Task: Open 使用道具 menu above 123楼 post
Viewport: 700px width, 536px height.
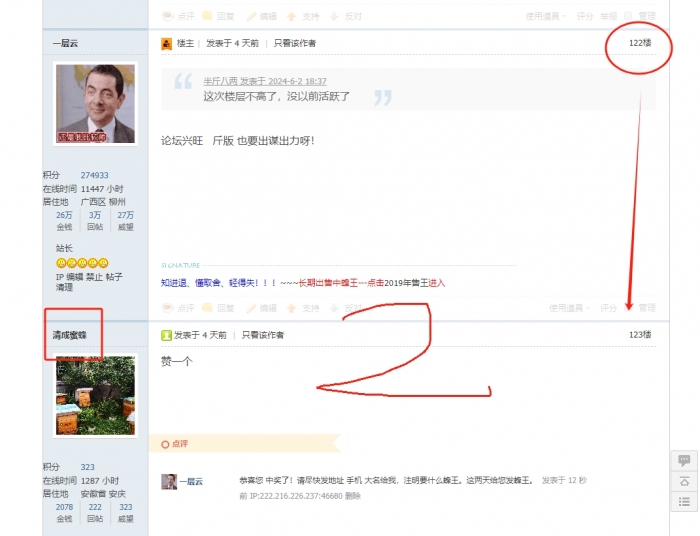Action: (547, 308)
